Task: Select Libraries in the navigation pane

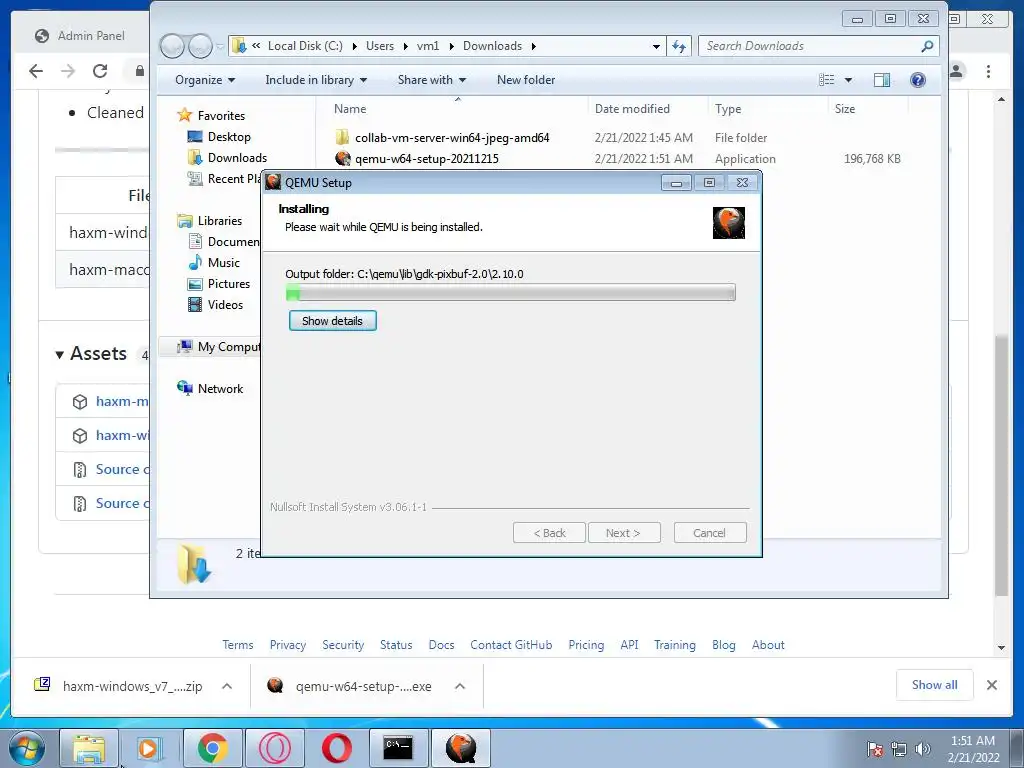Action: 219,221
